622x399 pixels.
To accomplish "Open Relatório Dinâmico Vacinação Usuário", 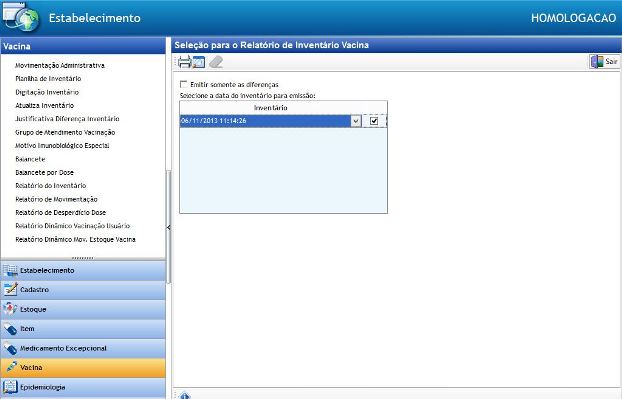I will tap(73, 226).
